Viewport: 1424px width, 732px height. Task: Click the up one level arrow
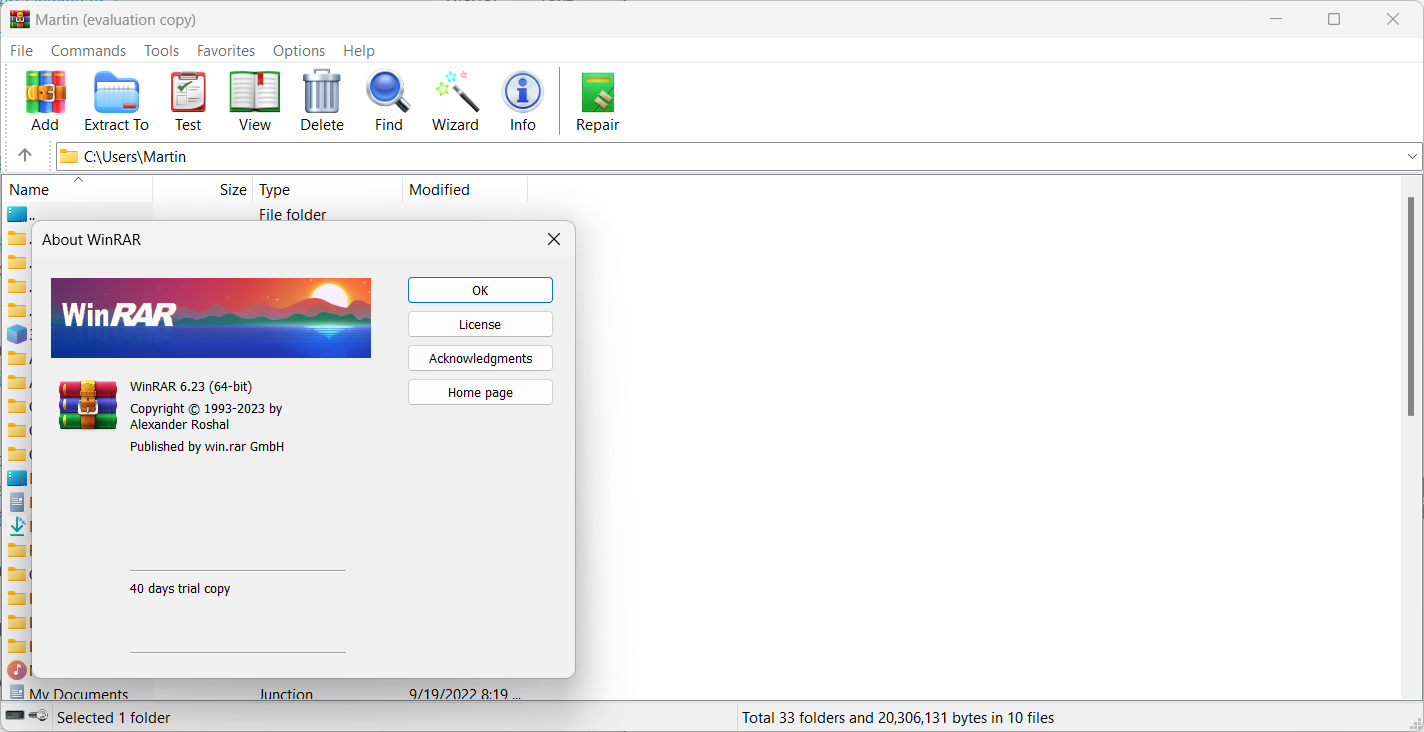25,155
